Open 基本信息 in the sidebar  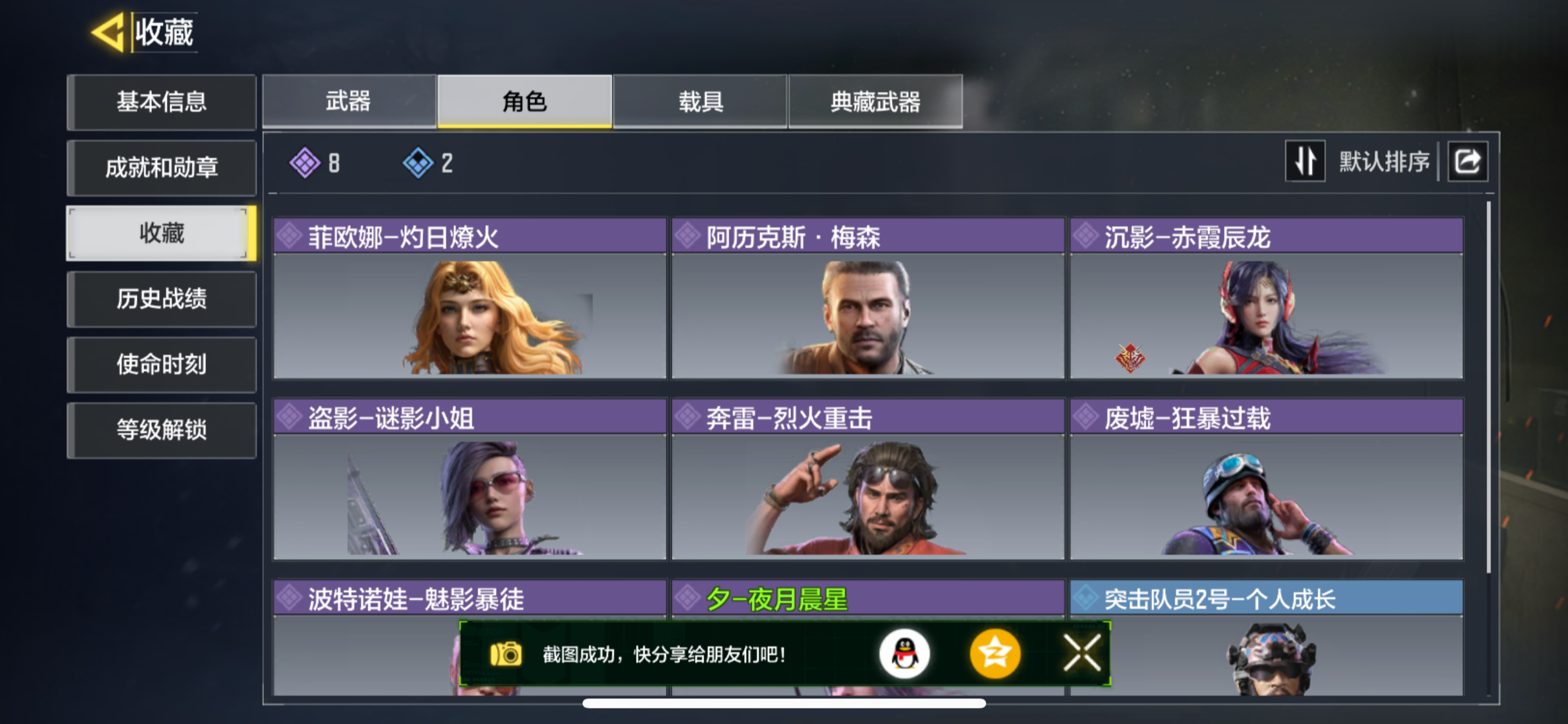[x=162, y=102]
